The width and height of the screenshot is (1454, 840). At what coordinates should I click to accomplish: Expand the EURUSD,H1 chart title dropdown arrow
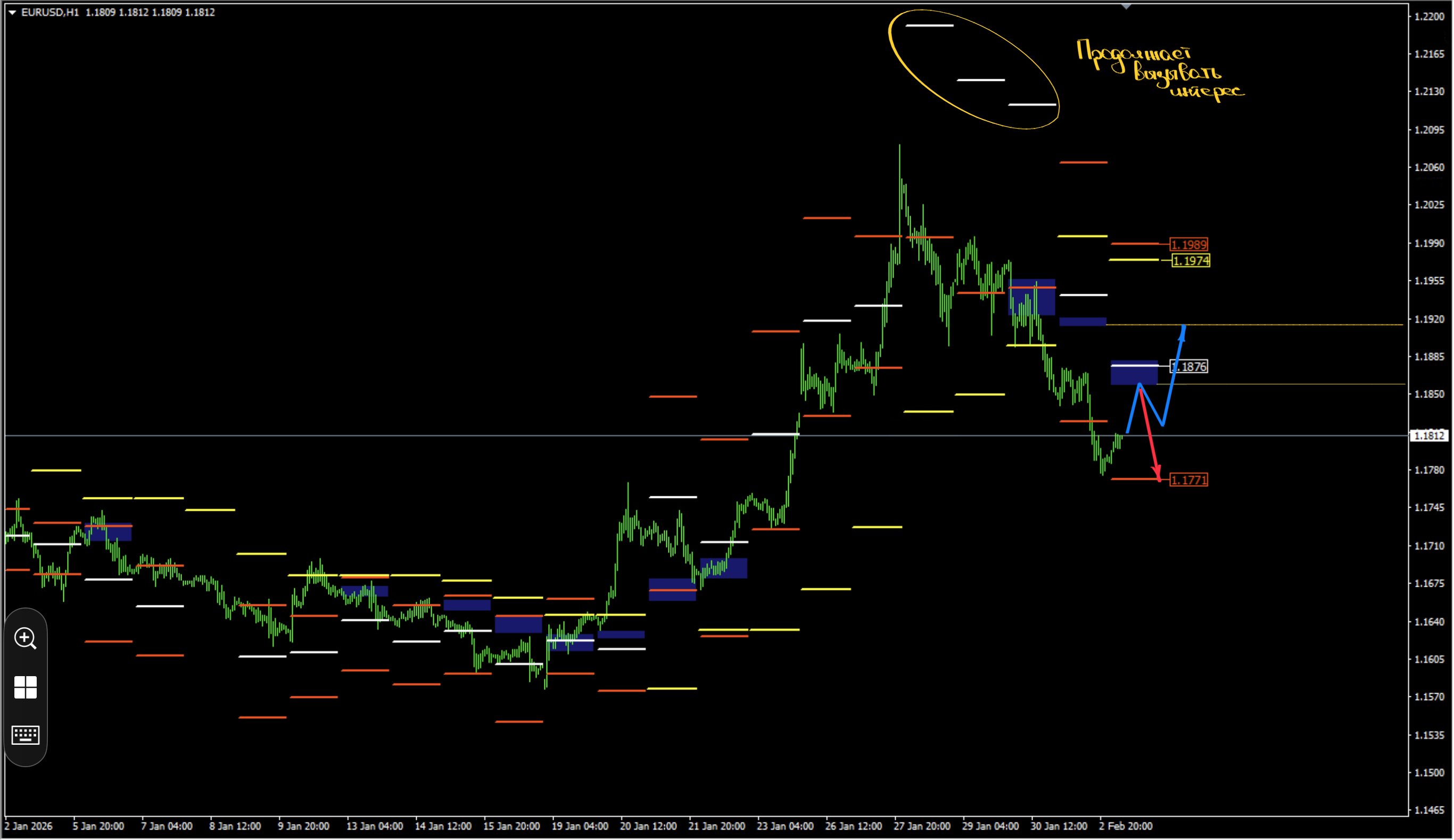coord(12,12)
